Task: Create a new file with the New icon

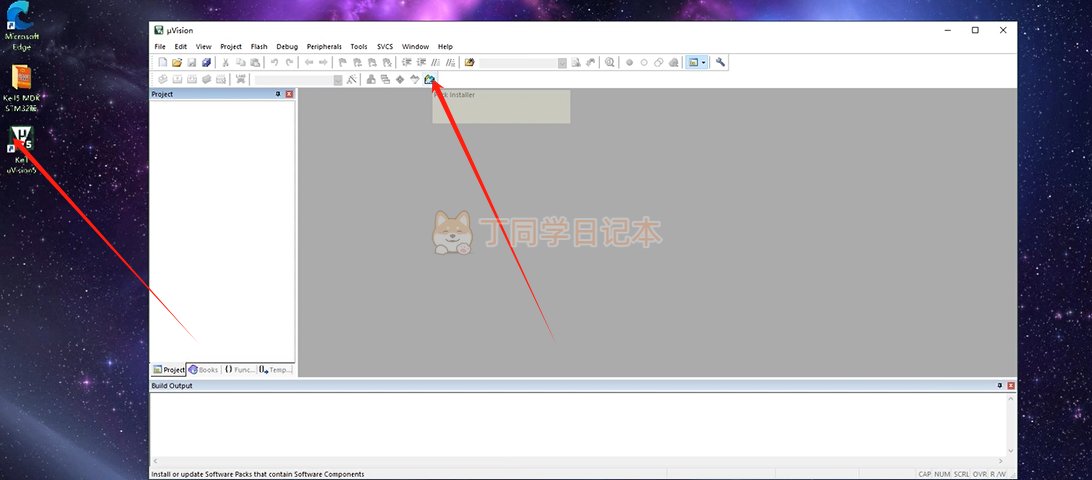Action: [162, 62]
